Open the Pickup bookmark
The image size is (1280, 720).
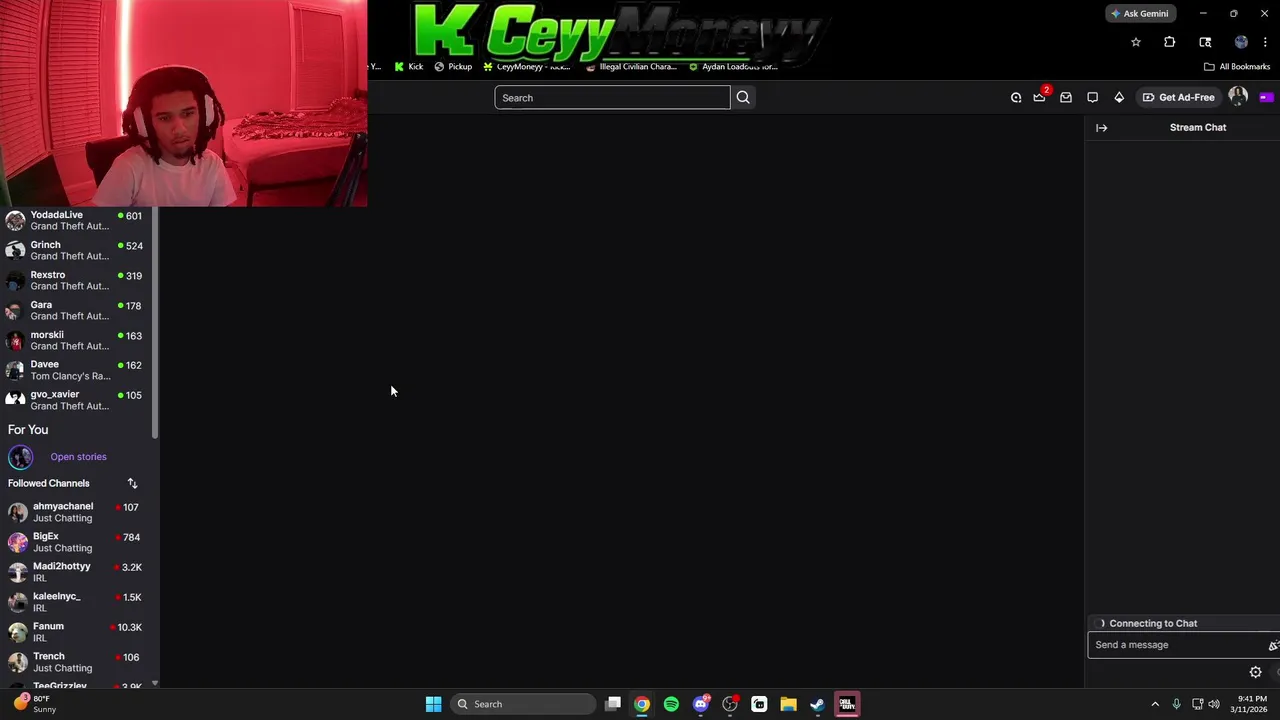453,66
